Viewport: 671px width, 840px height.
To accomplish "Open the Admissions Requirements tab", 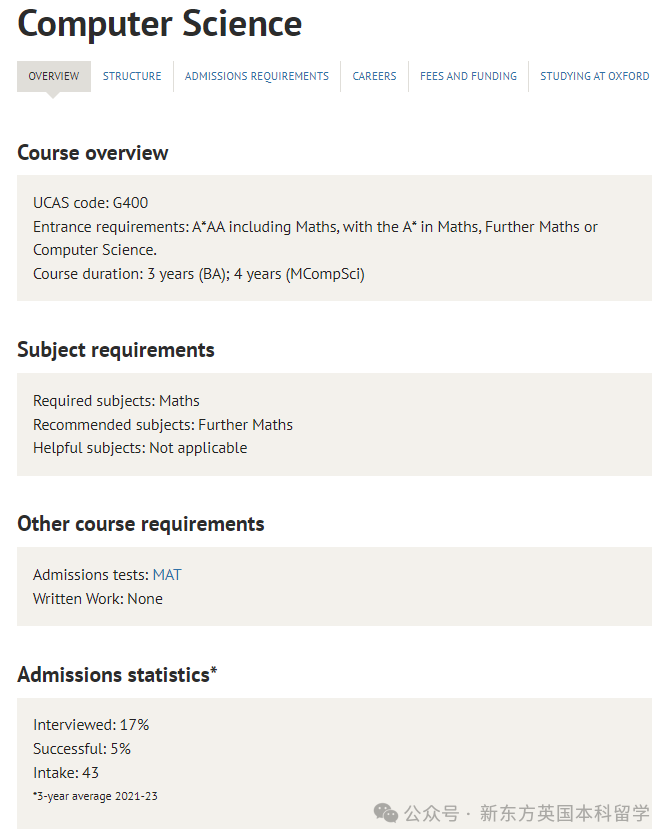I will tap(257, 76).
